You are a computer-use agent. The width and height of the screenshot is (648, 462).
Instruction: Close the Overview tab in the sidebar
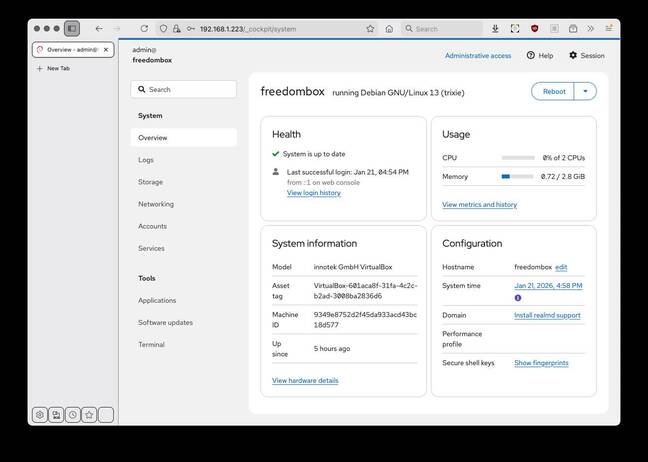pyautogui.click(x=107, y=49)
